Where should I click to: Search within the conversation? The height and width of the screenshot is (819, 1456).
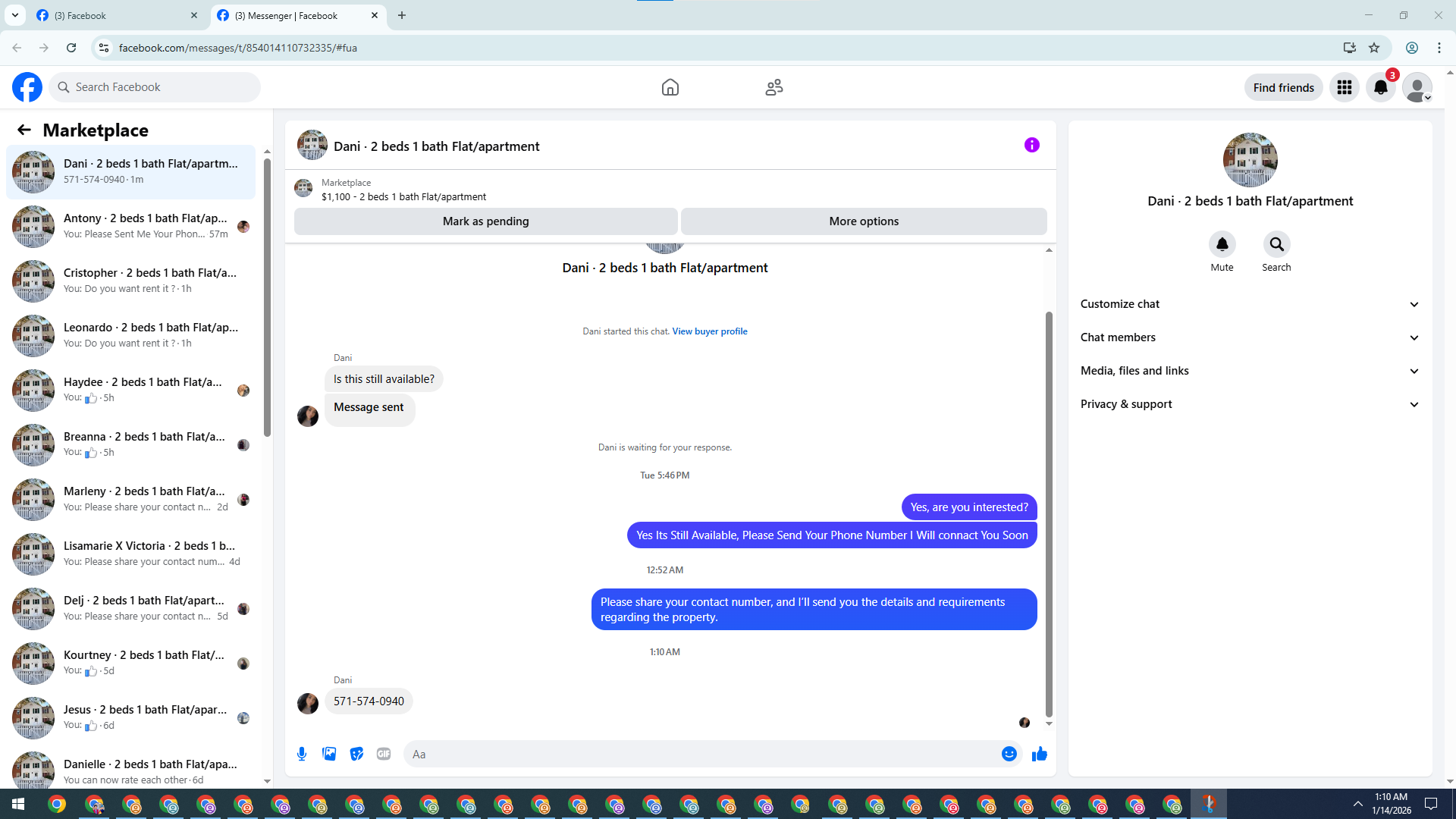click(1276, 245)
